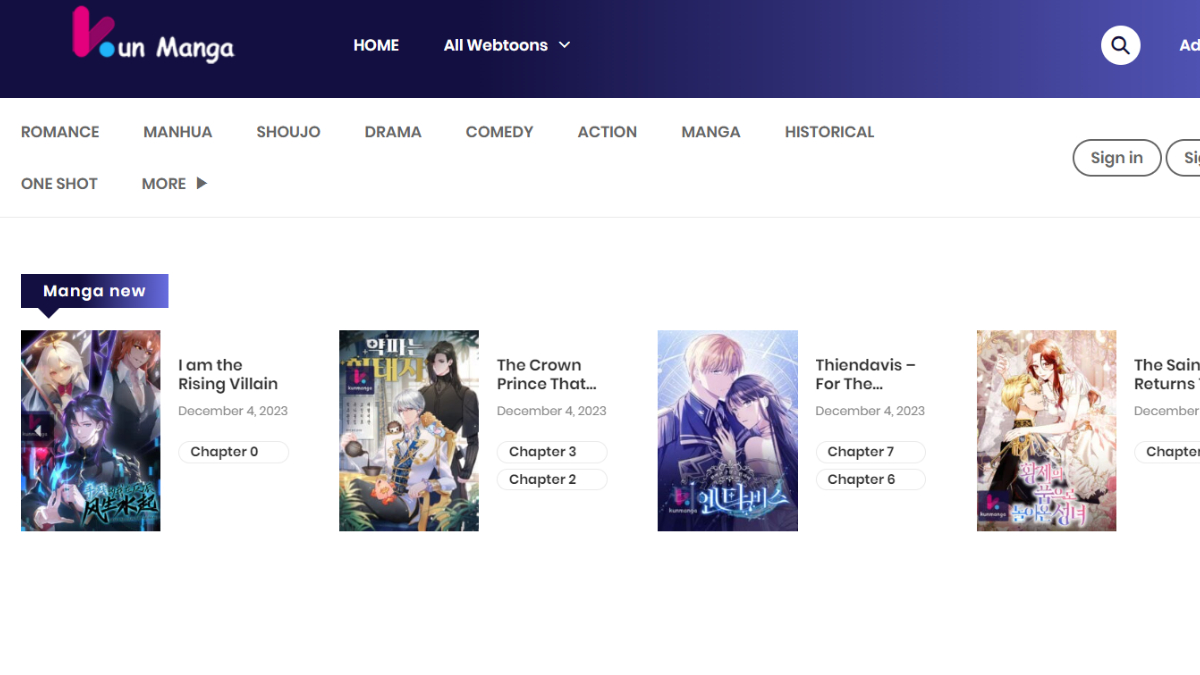Click the Sign in button
1200x675 pixels.
[1116, 158]
